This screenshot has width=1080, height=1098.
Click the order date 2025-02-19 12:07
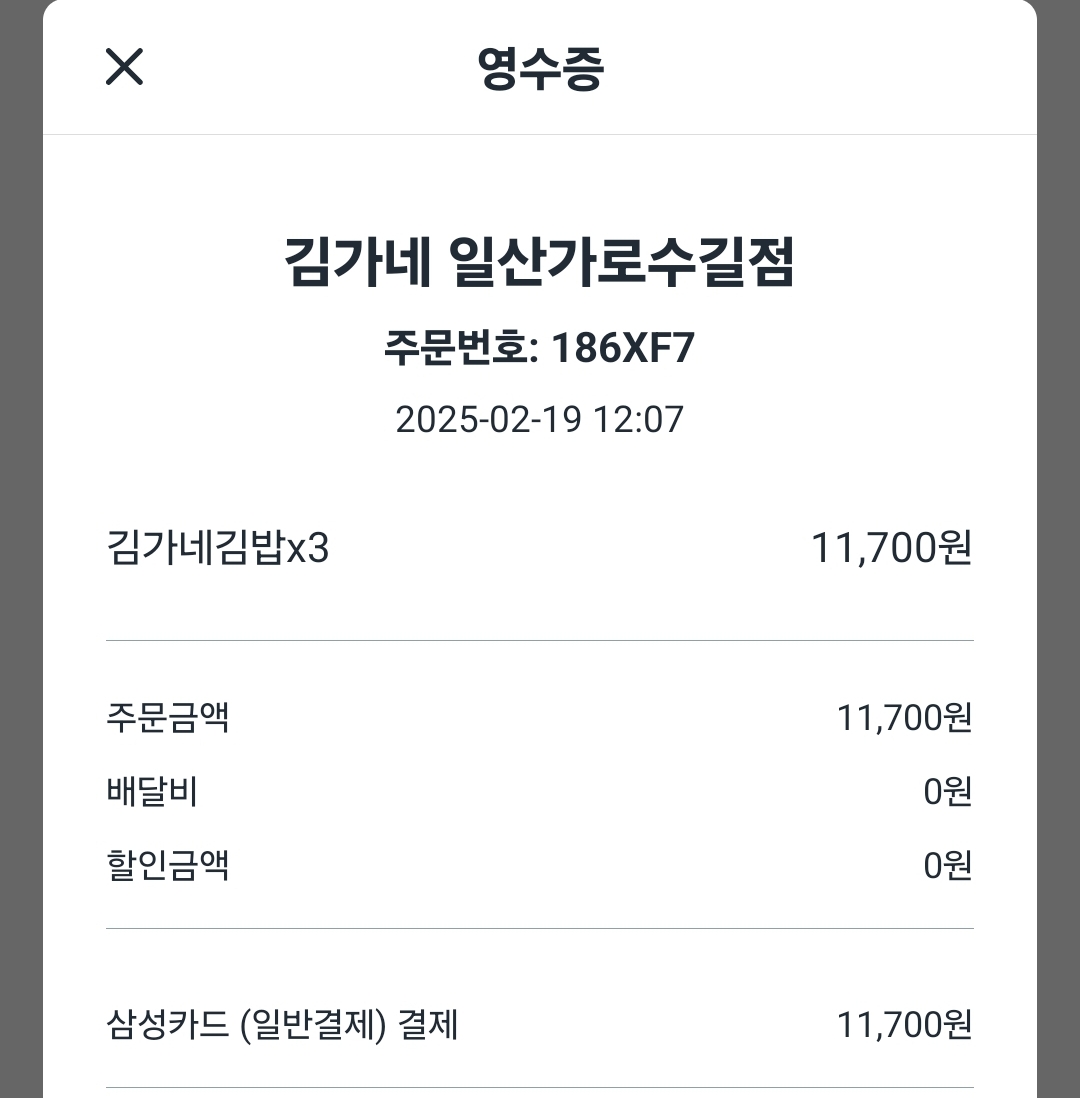pyautogui.click(x=540, y=419)
